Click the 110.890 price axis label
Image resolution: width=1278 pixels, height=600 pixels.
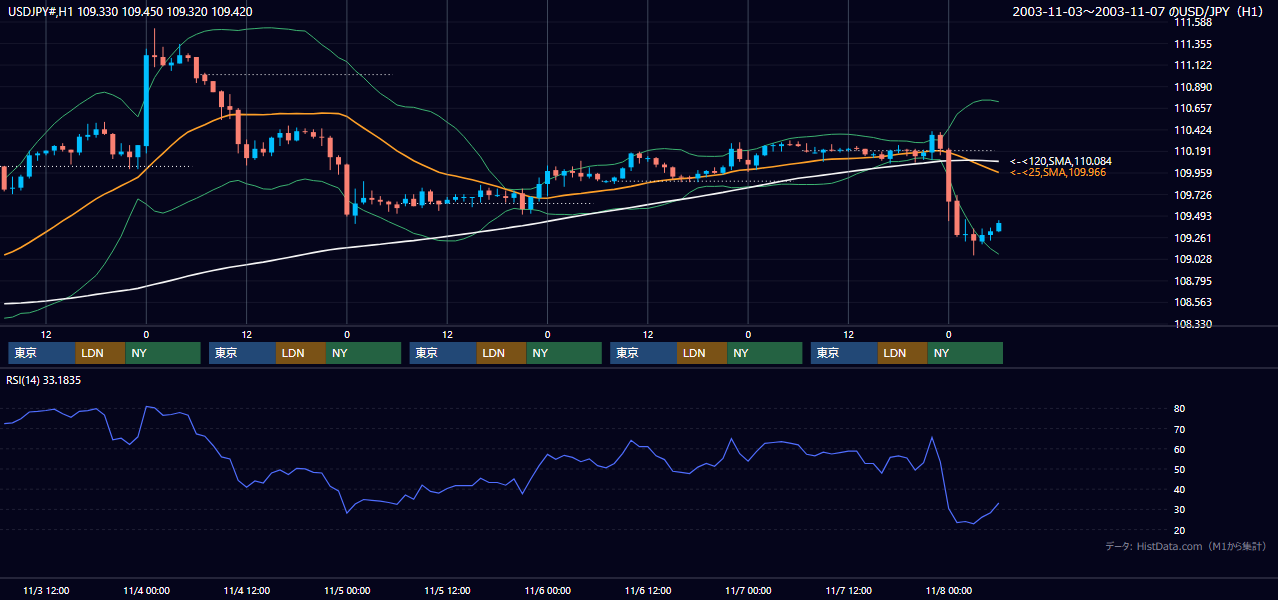(x=1192, y=87)
